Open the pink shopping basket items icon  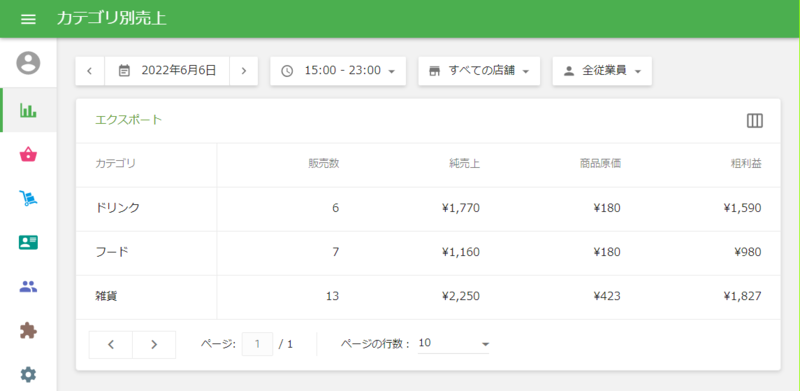click(28, 154)
